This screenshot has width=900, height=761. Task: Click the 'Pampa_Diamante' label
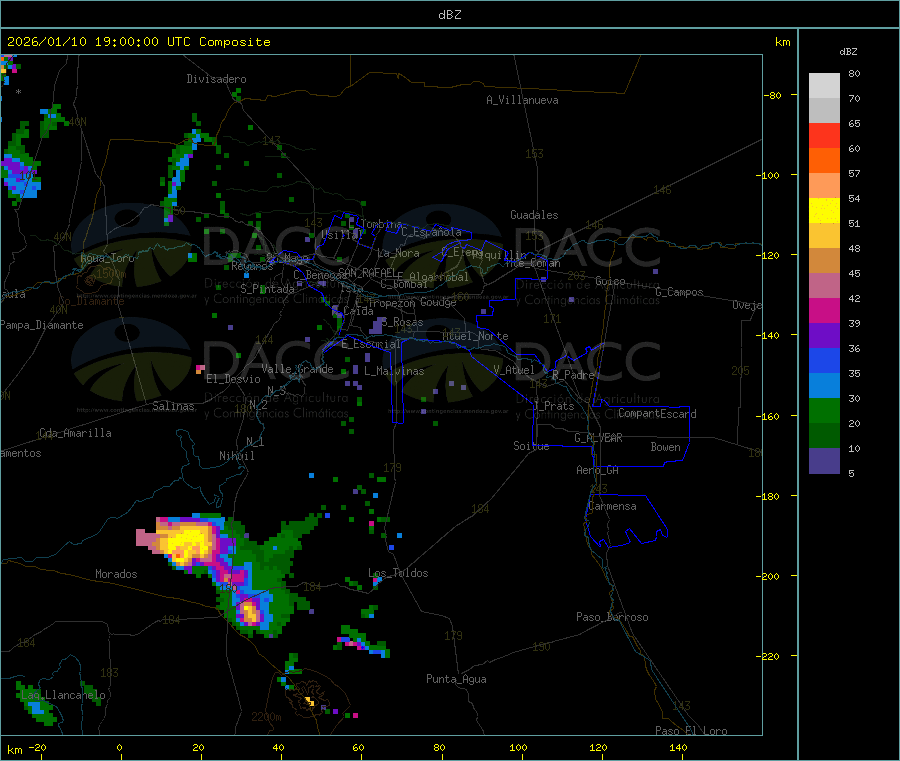click(42, 325)
